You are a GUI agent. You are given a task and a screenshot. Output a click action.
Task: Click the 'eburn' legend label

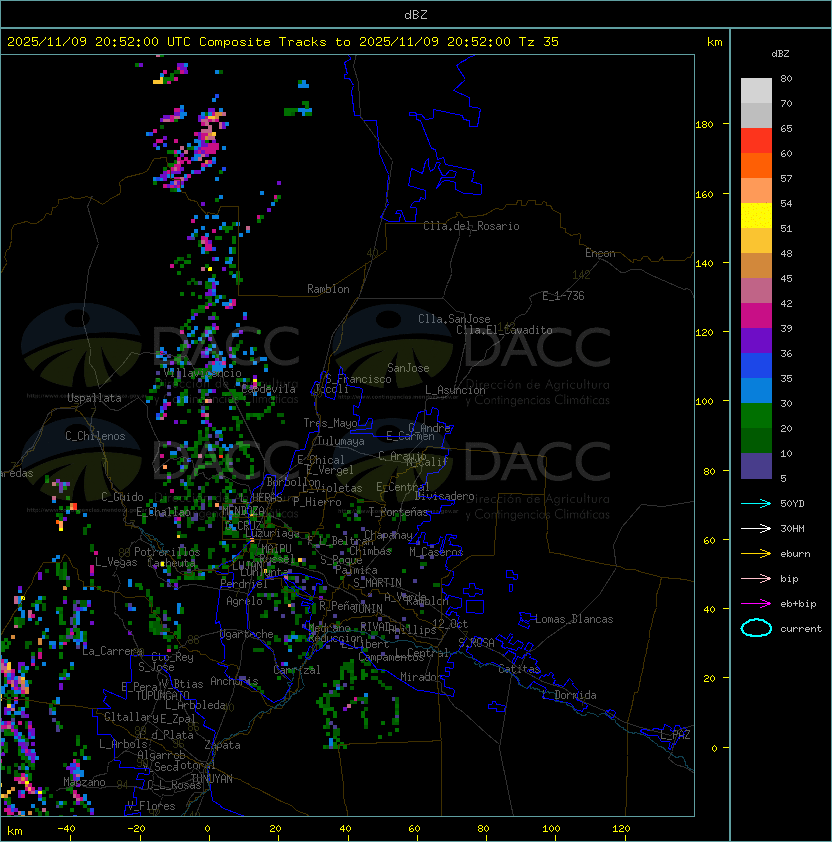[795, 554]
